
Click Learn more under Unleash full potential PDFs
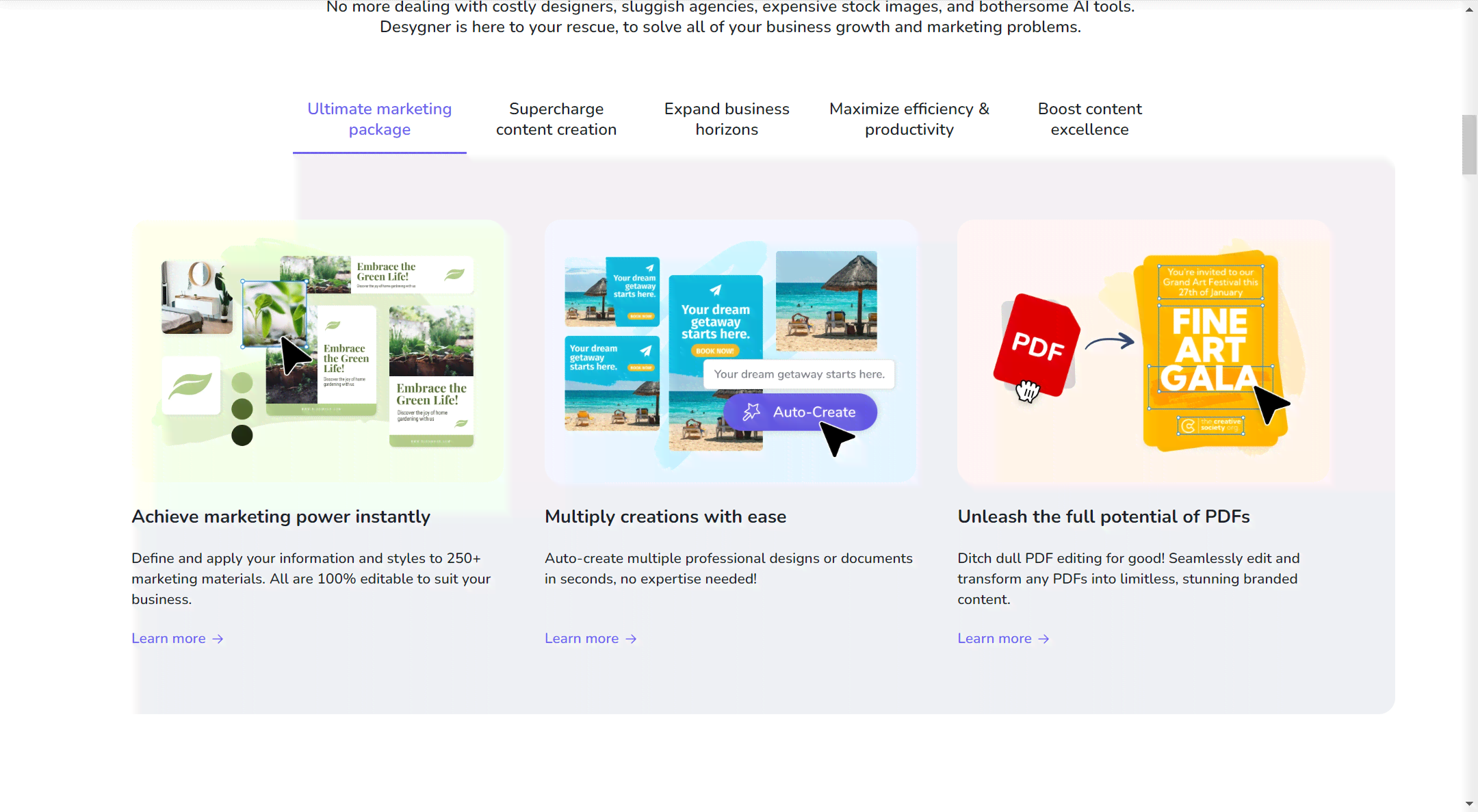pos(1003,638)
